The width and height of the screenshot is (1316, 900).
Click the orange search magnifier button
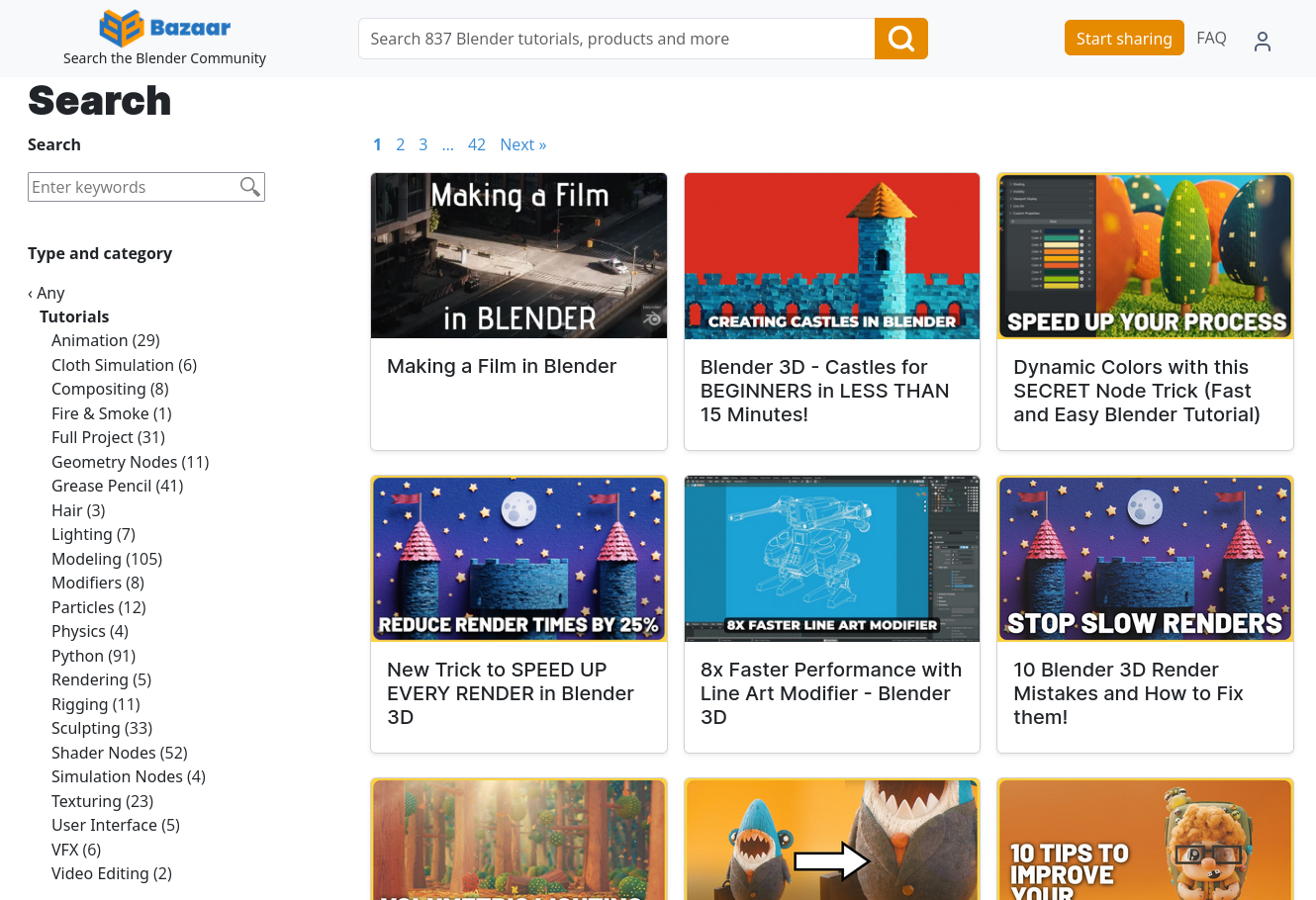(x=900, y=39)
